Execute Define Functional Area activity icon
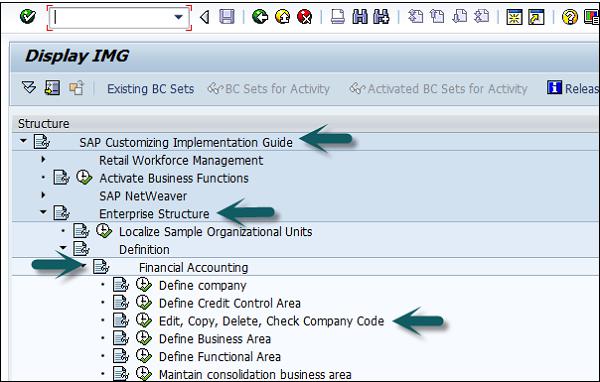 [143, 356]
